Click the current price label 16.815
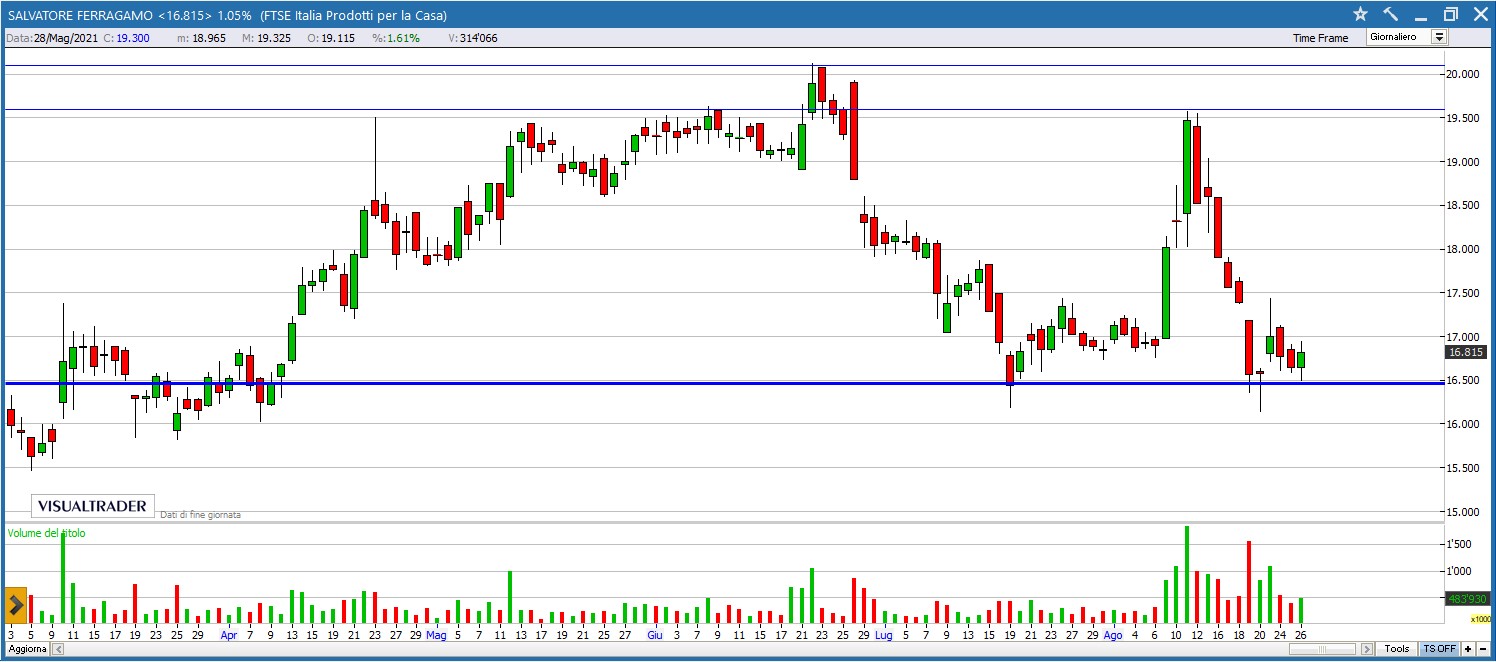Viewport: 1496px width, 662px height. 1465,352
